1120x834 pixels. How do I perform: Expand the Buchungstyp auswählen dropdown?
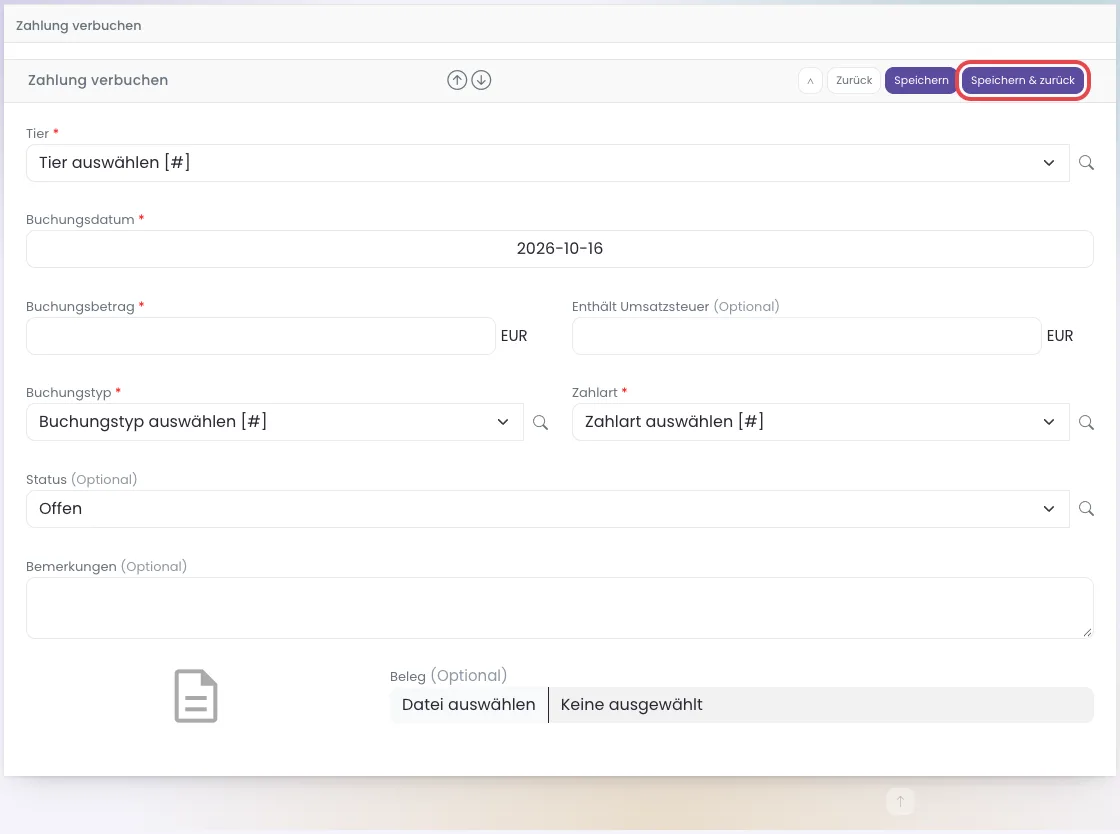(275, 422)
